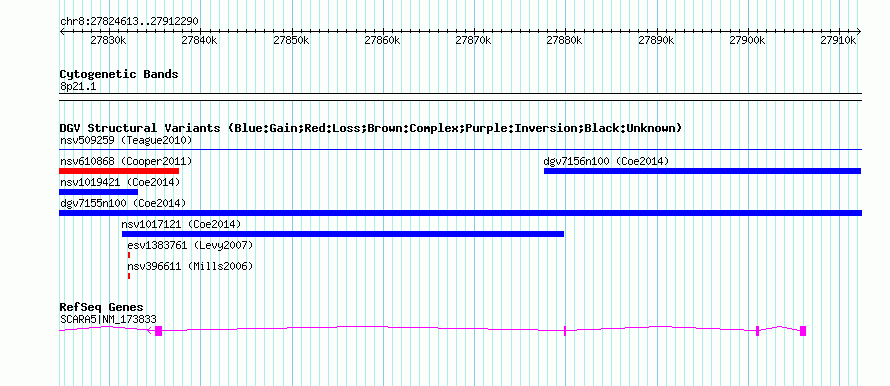Click the 8p21.1 band label
This screenshot has height=386, width=890.
click(78, 87)
